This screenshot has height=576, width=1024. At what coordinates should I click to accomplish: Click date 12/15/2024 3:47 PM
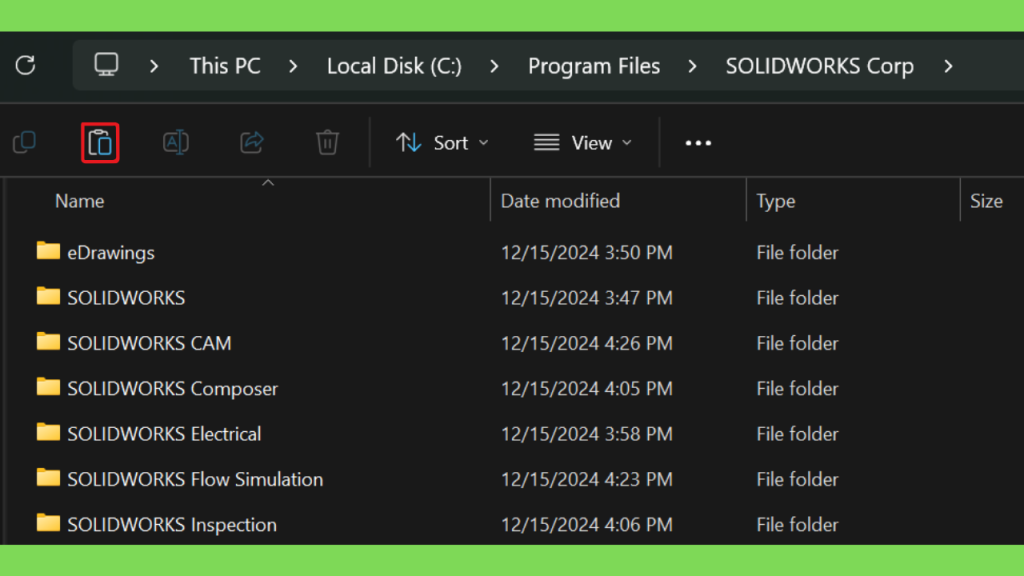coord(586,298)
